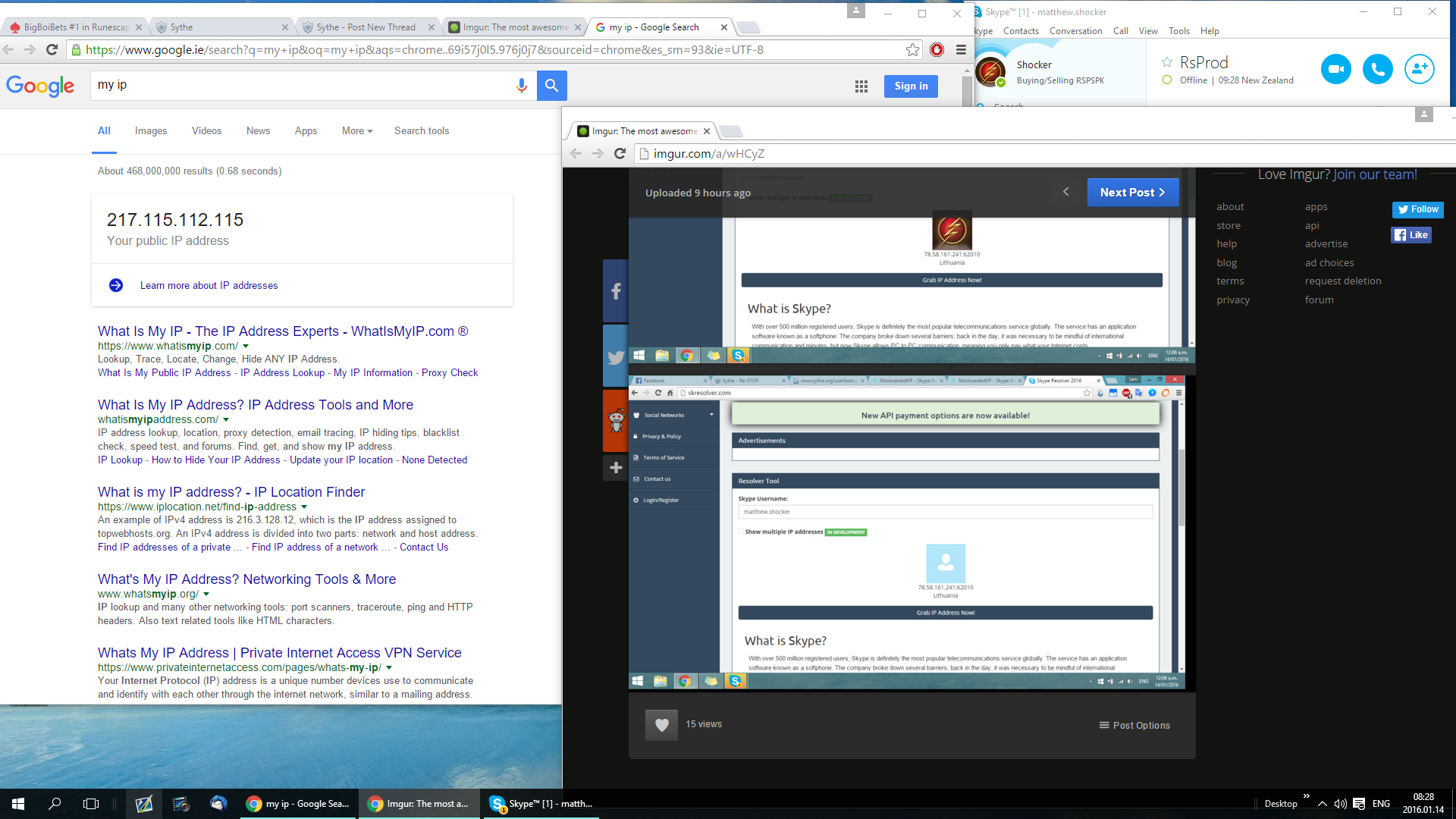Click the blue Google search magnifier button
Viewport: 1456px width, 819px height.
tap(551, 86)
